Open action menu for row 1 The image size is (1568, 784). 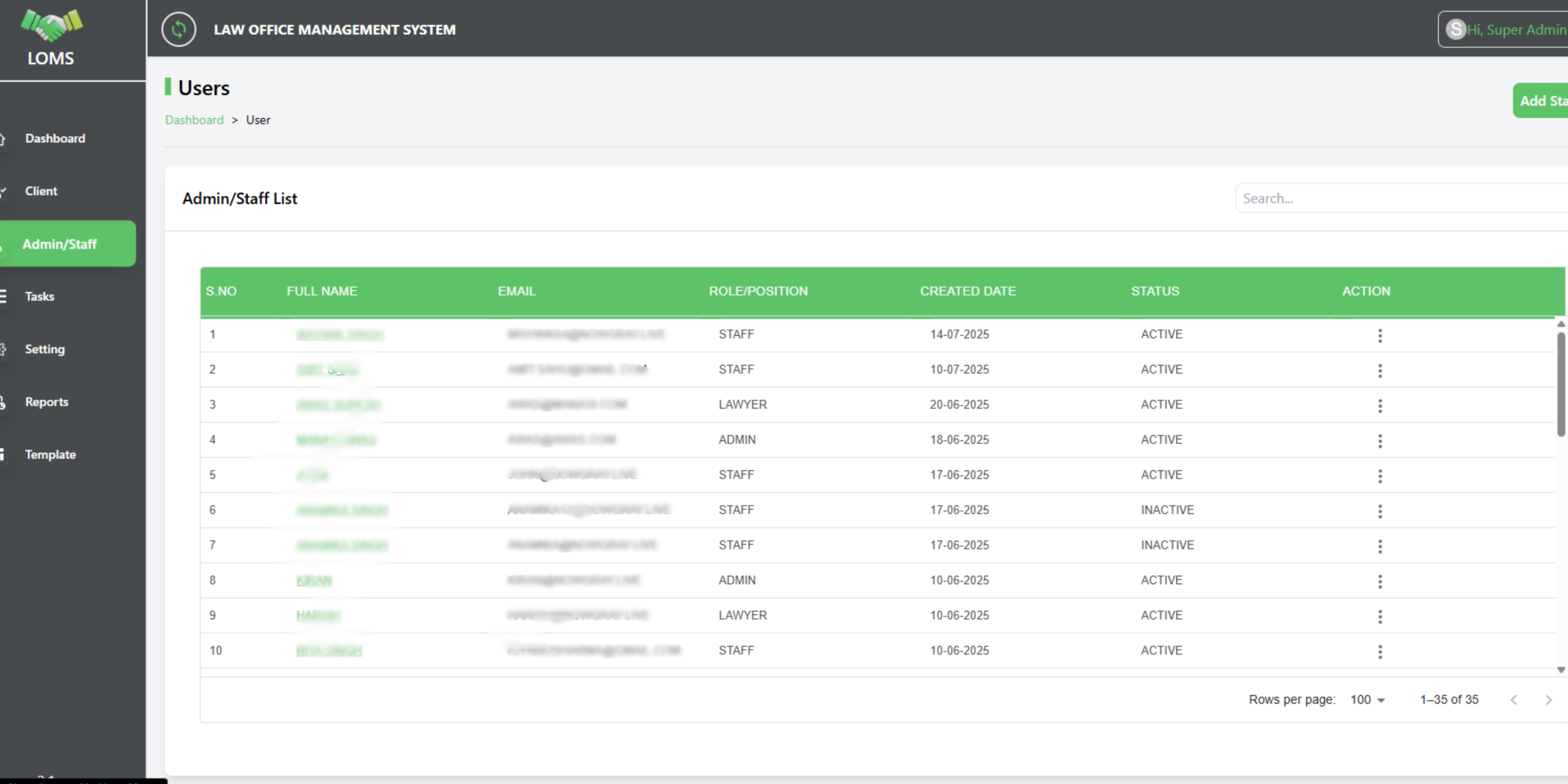[1380, 335]
